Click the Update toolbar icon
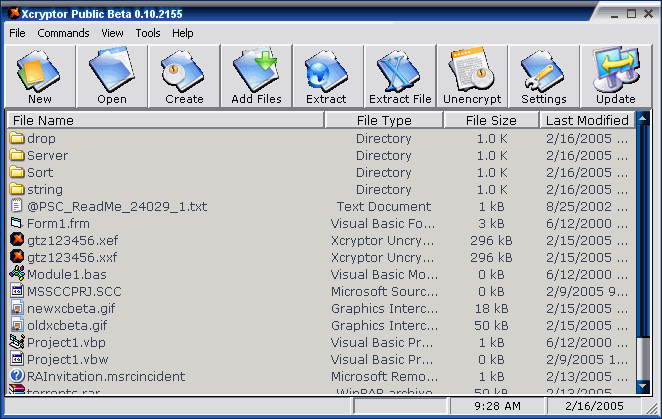 coord(616,76)
